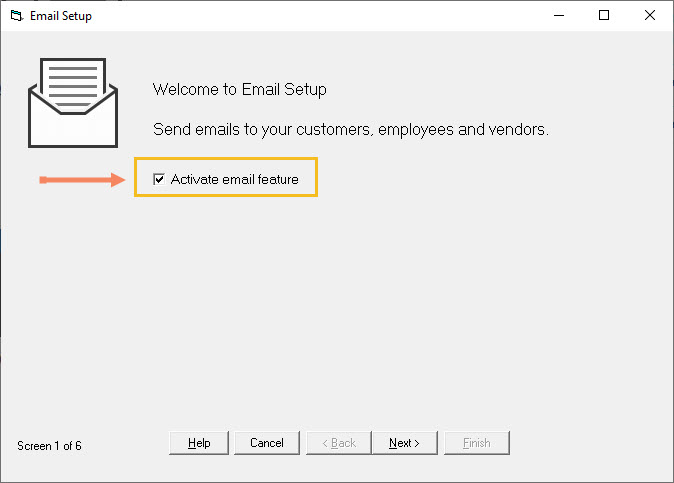Go to next screen with Next >
This screenshot has width=674, height=483.
[x=404, y=443]
